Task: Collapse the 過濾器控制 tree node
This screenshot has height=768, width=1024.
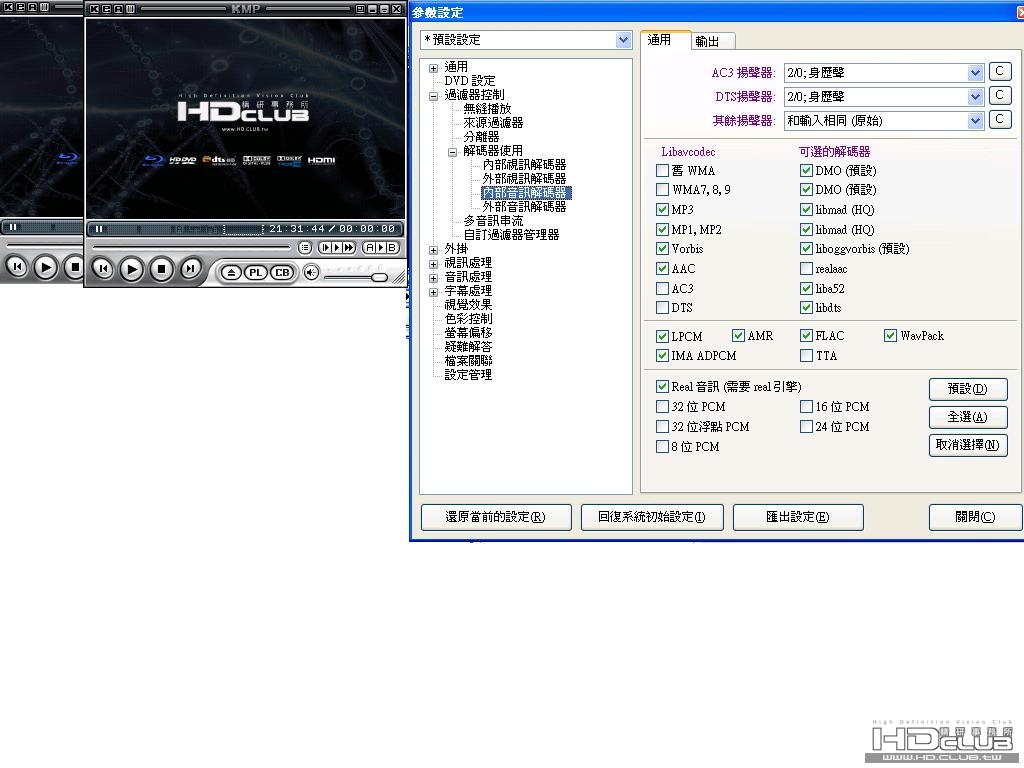Action: (433, 96)
